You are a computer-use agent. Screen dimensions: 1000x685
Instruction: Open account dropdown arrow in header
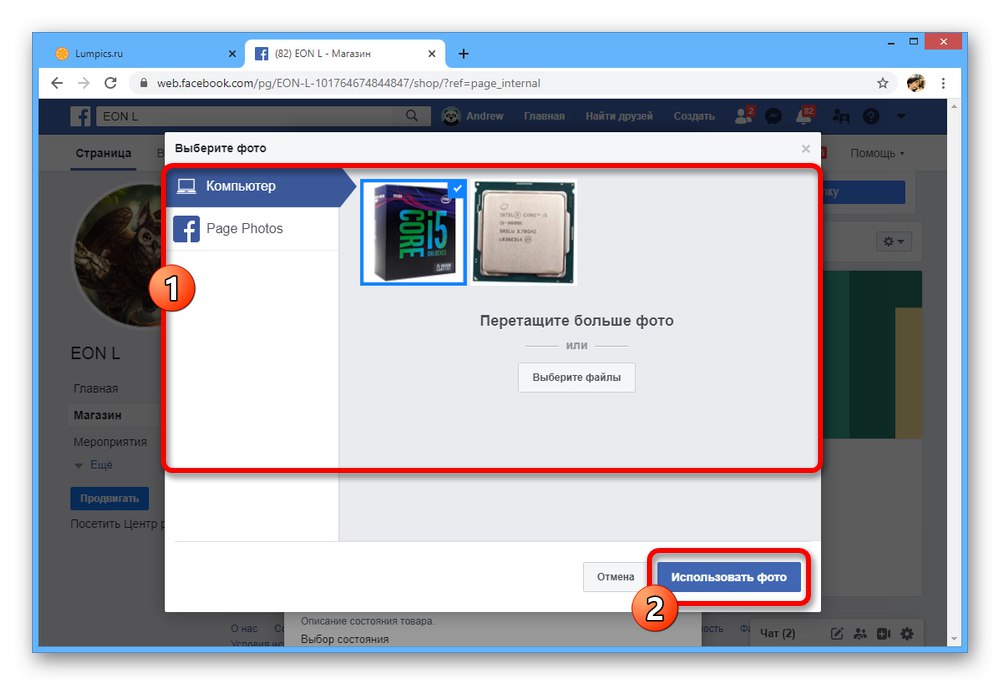901,116
